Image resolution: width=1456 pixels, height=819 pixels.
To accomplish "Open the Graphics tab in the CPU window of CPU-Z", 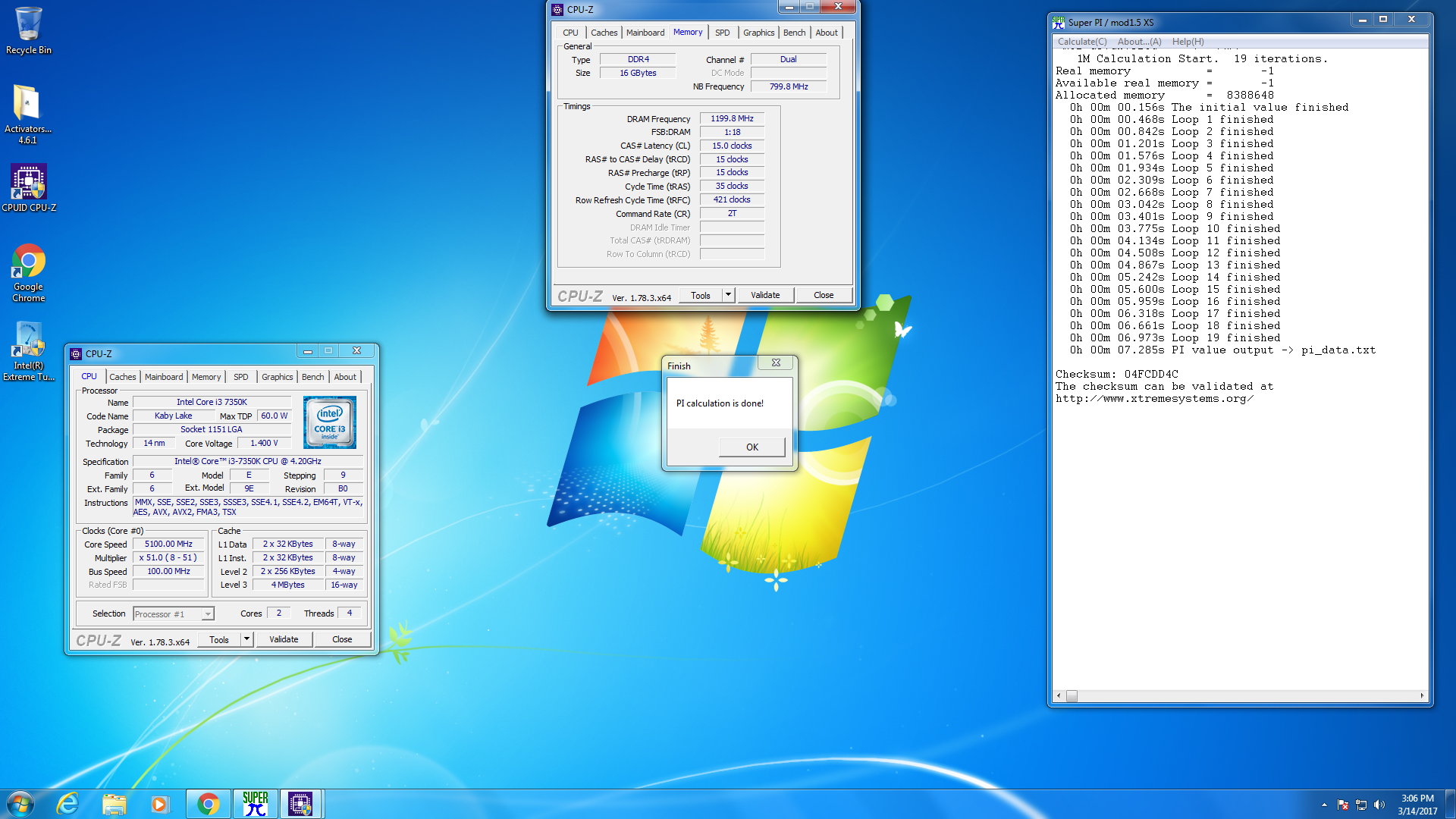I will pos(278,377).
